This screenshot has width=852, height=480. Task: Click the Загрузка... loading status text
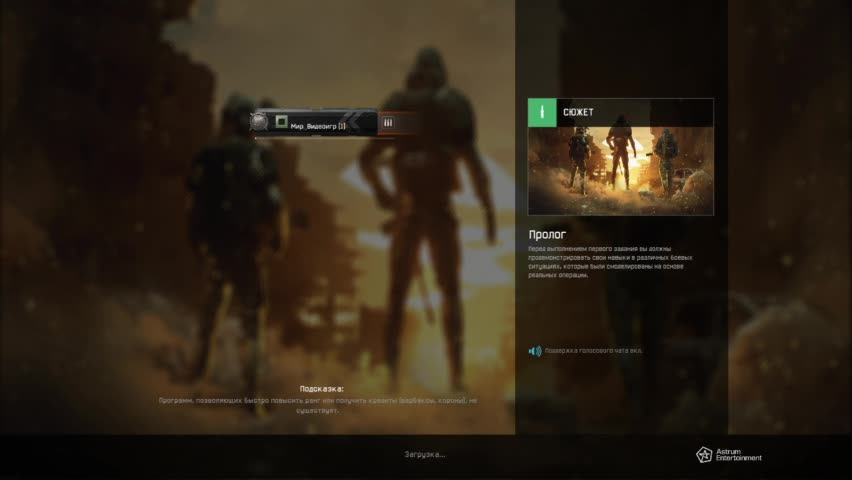coord(425,454)
